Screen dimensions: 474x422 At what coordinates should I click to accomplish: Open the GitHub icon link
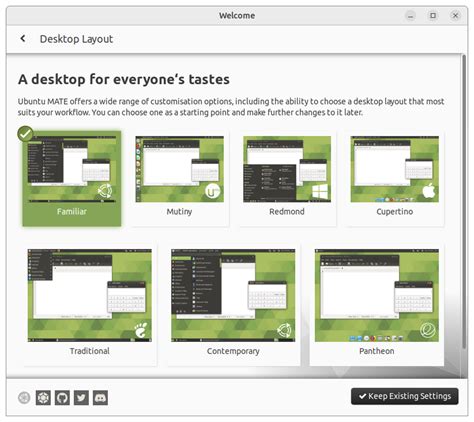click(62, 398)
